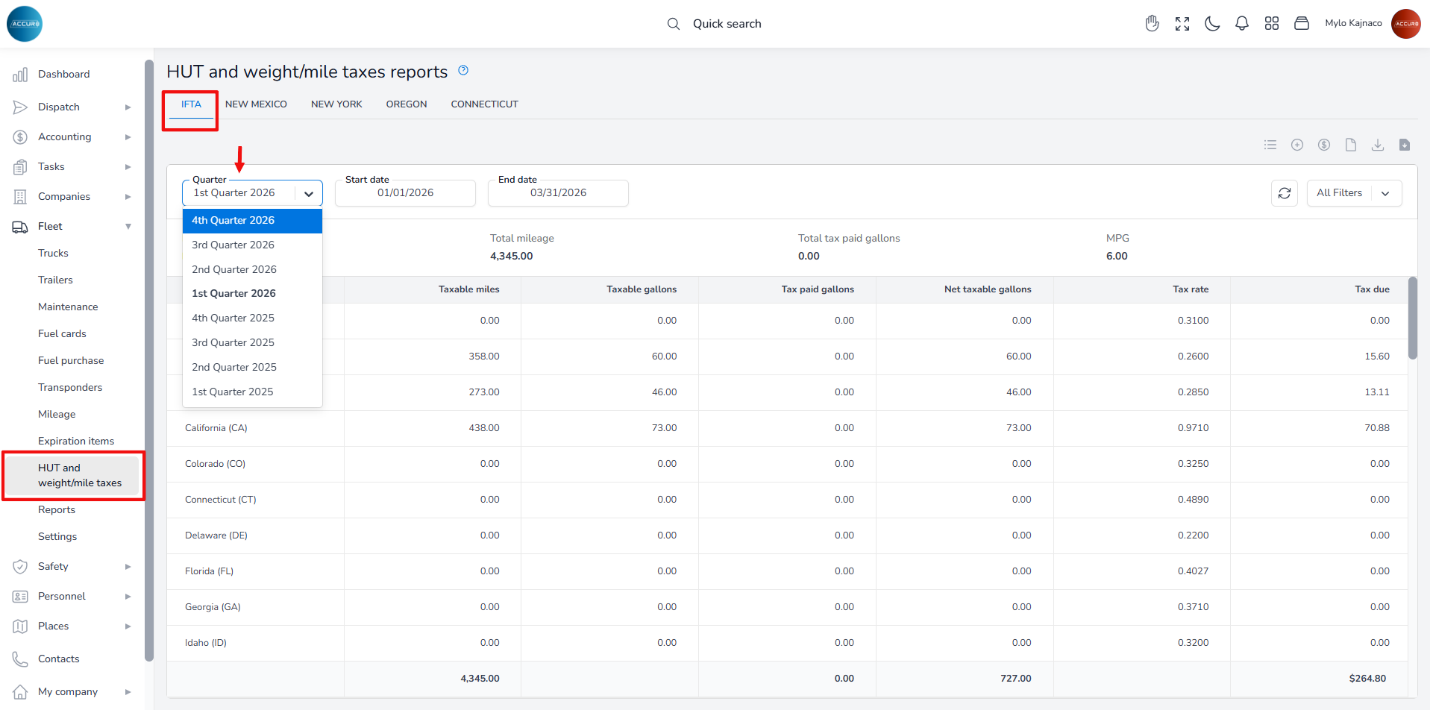Click the dollar sign icon in report toolbar
This screenshot has width=1430, height=710.
[x=1324, y=145]
